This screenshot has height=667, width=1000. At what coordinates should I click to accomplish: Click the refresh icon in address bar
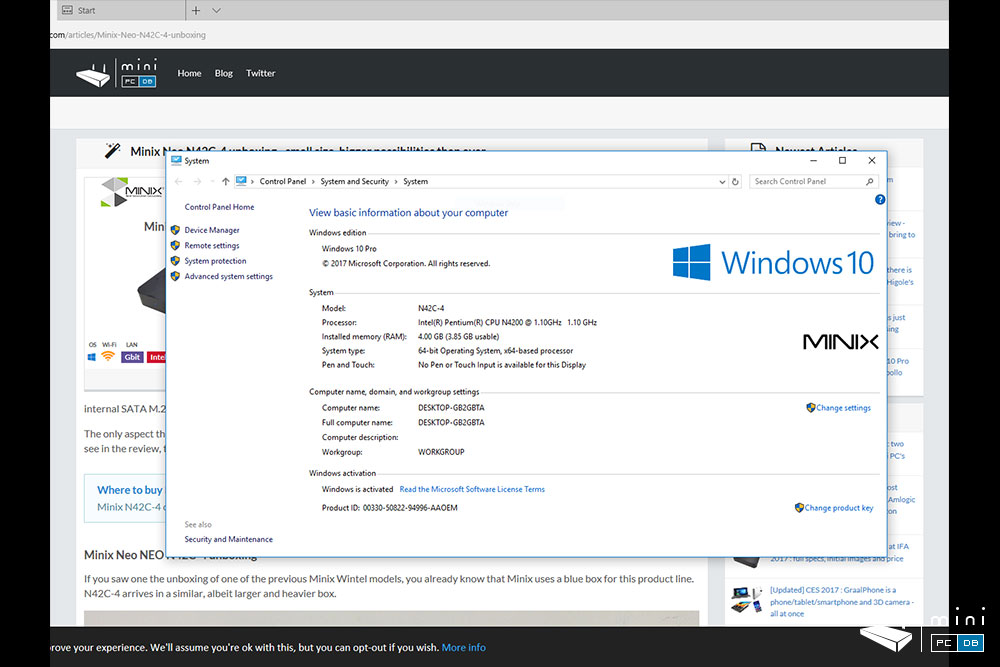pyautogui.click(x=735, y=182)
